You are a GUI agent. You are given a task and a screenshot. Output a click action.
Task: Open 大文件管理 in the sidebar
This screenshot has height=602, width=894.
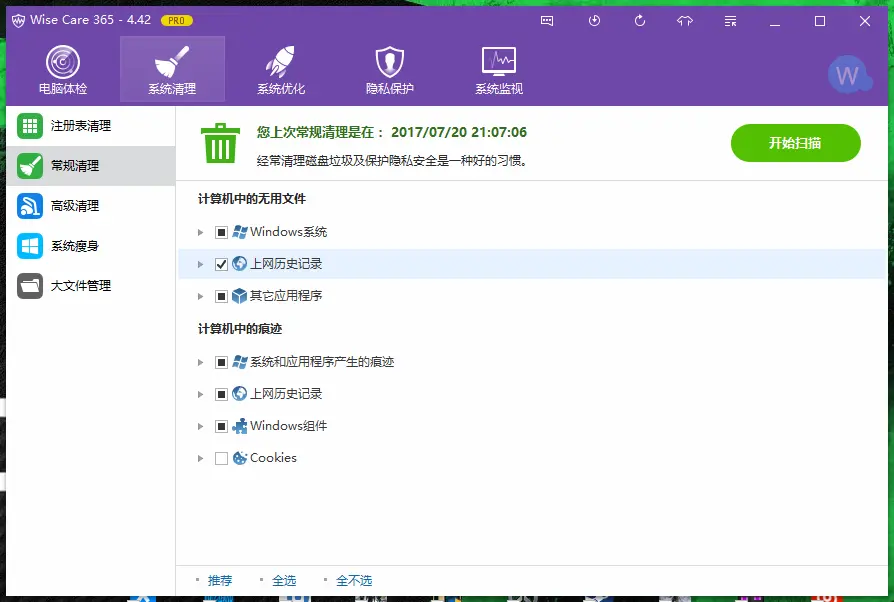[91, 286]
